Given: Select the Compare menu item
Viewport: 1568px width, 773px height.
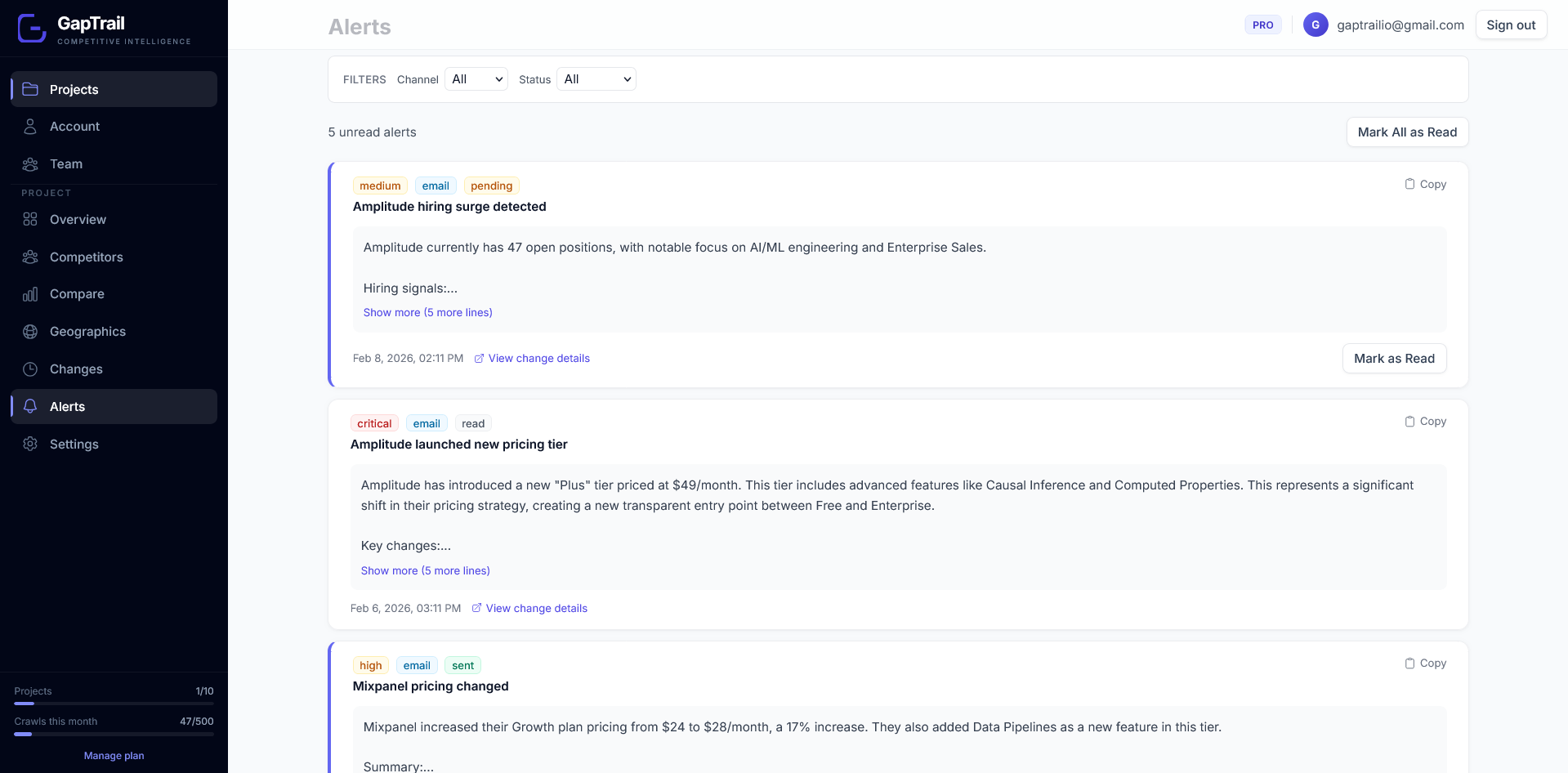Looking at the screenshot, I should 114,294.
